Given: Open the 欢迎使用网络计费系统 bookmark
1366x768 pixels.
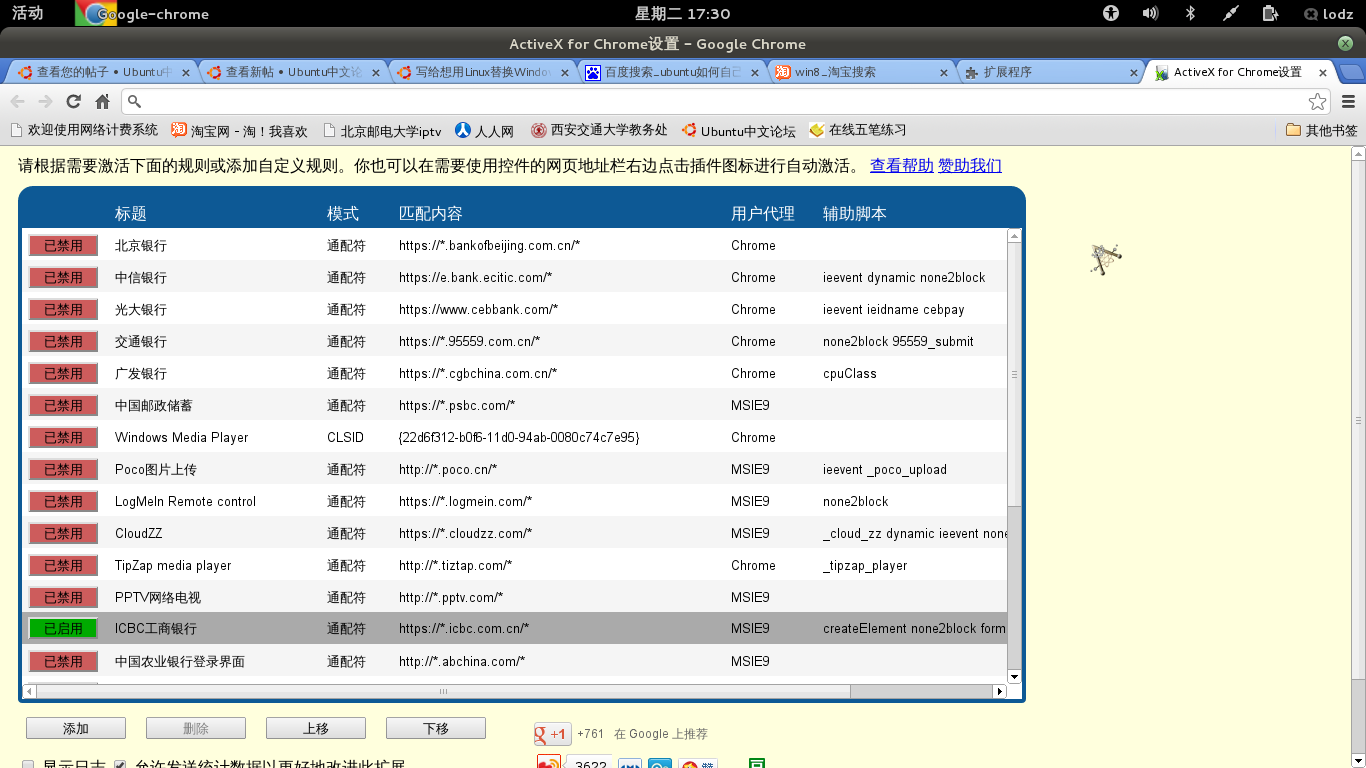Looking at the screenshot, I should [x=83, y=130].
